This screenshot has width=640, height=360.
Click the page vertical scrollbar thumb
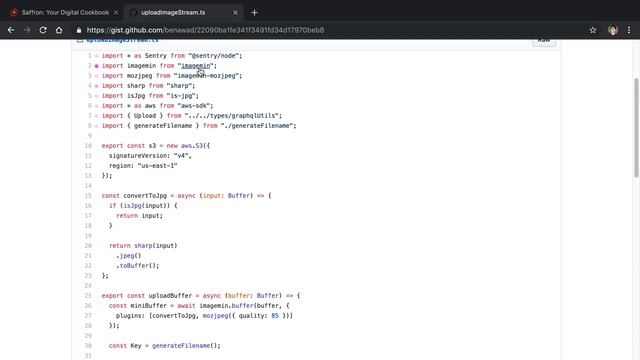[636, 127]
